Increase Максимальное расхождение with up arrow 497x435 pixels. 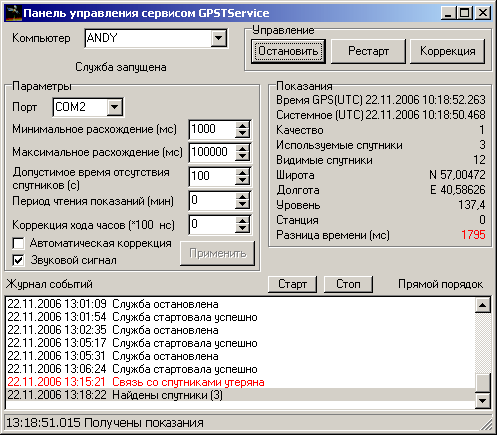pyautogui.click(x=242, y=149)
